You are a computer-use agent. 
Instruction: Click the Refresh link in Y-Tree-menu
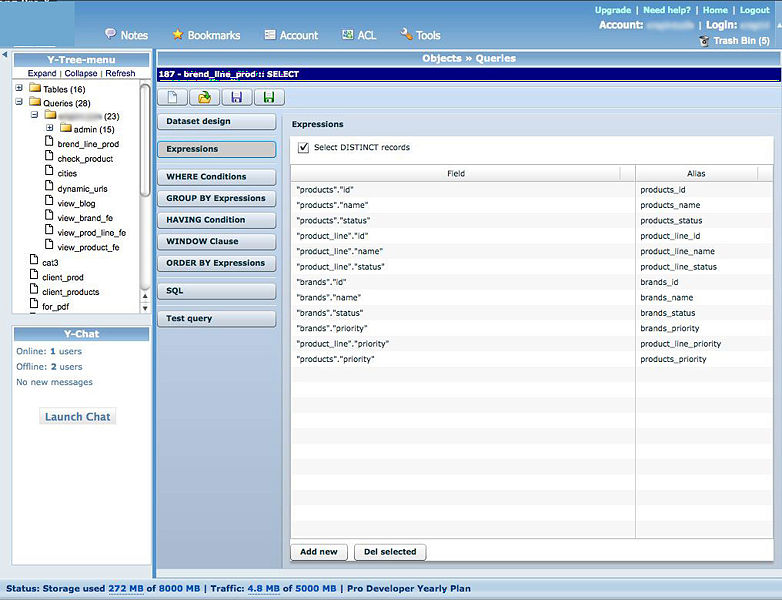120,74
